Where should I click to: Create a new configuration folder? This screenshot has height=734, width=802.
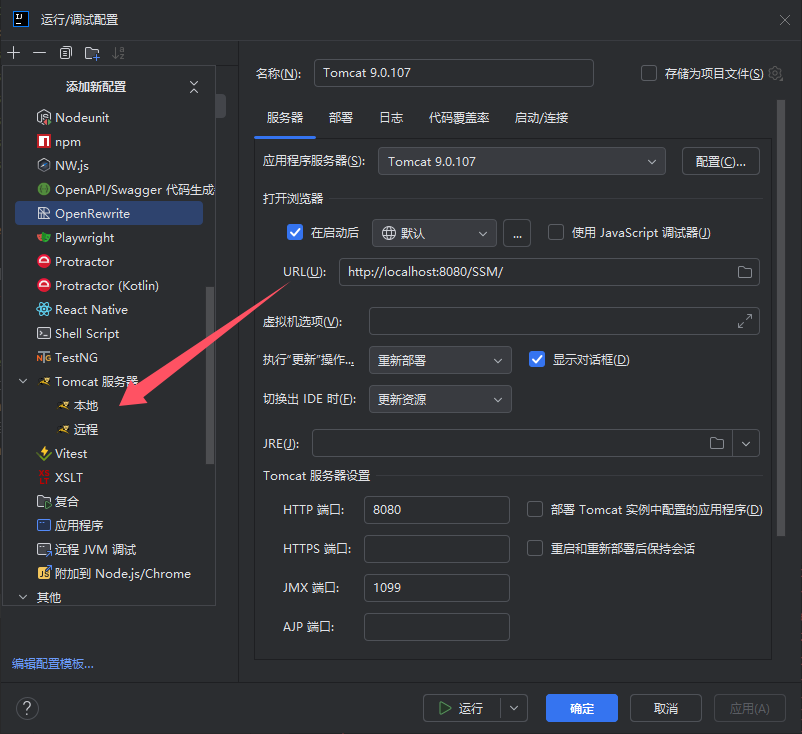(x=92, y=53)
